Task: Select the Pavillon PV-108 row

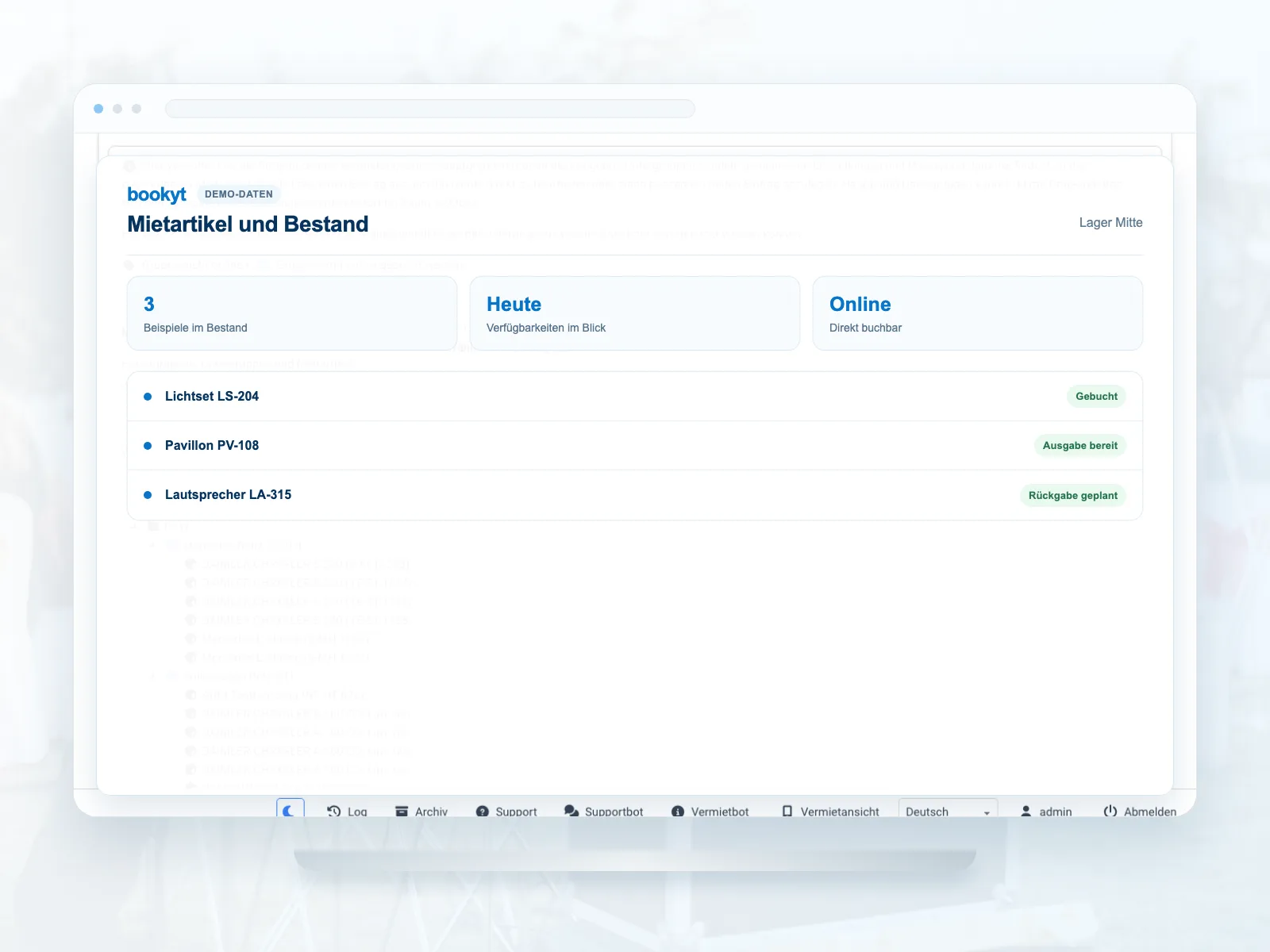Action: 635,446
